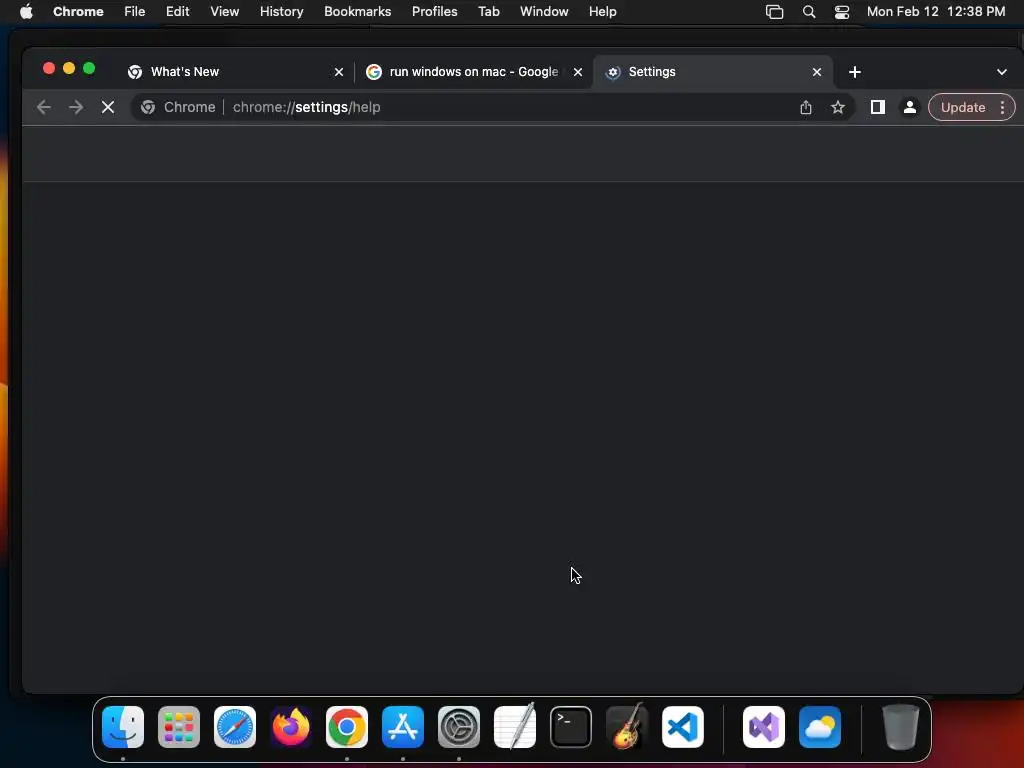
Task: Open the Help menu
Action: (x=602, y=12)
